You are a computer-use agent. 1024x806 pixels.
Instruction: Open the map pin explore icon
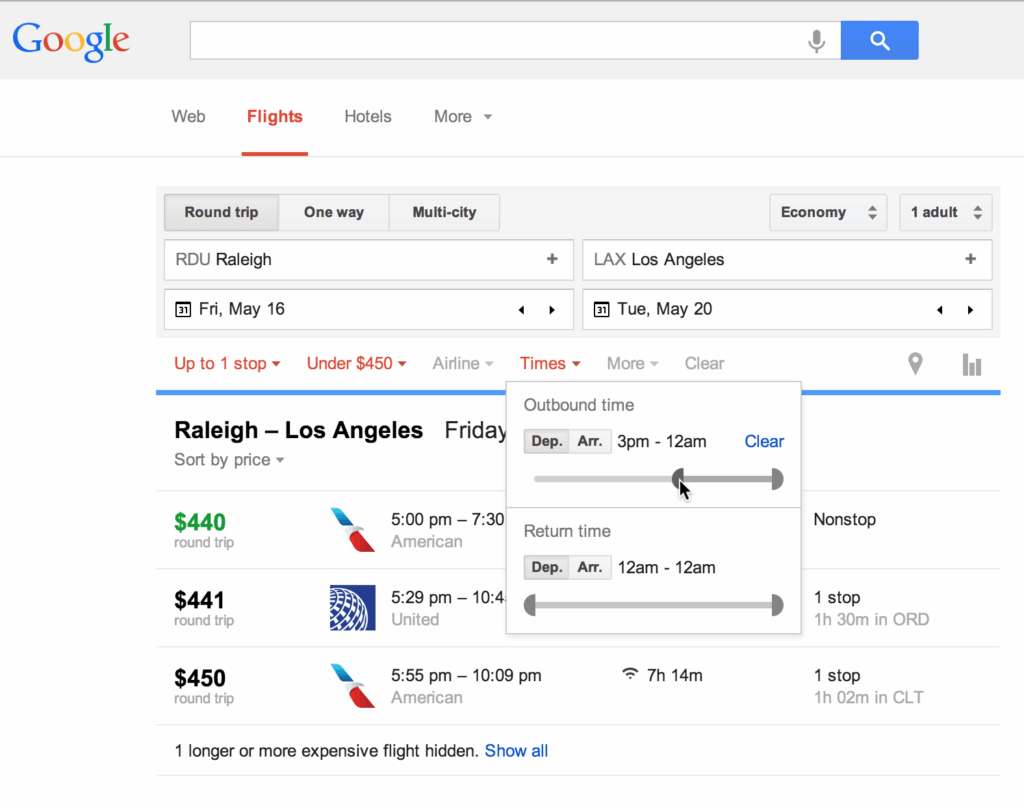click(x=916, y=364)
